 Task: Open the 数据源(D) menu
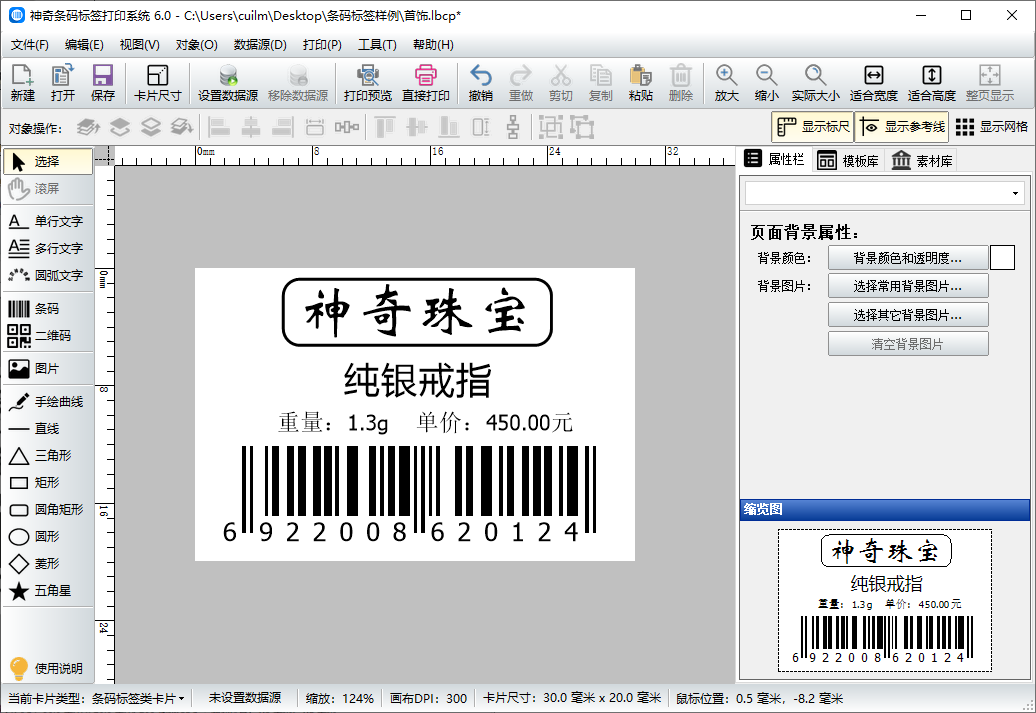pos(260,45)
